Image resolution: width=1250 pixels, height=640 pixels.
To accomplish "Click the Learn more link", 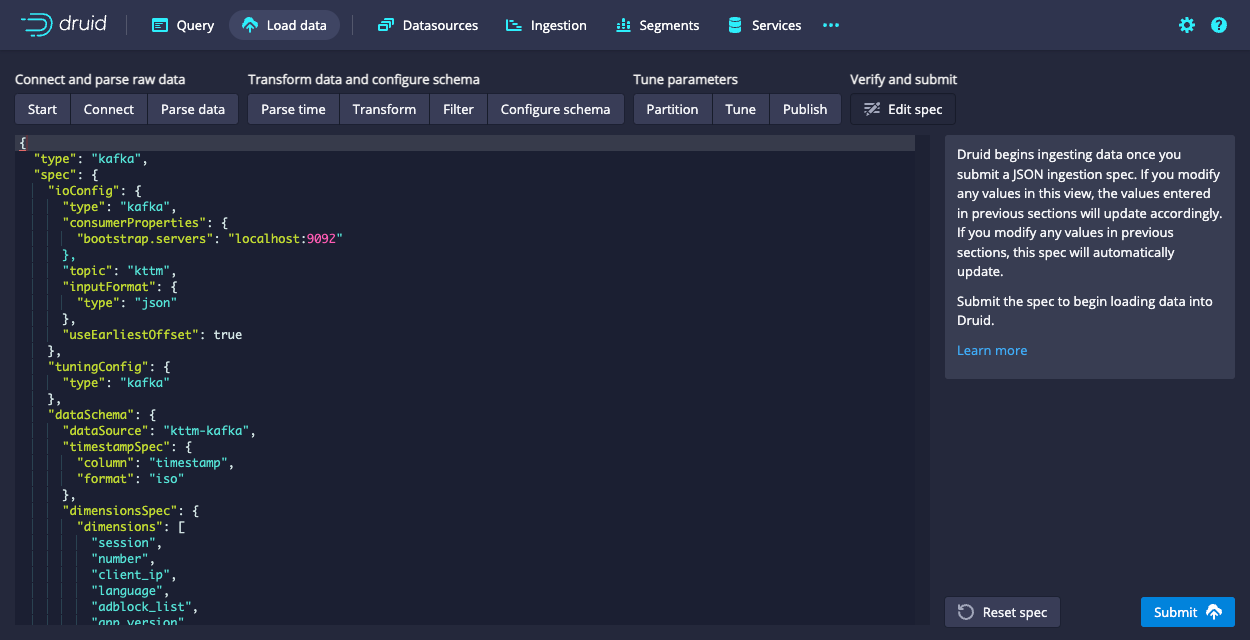I will [x=991, y=350].
